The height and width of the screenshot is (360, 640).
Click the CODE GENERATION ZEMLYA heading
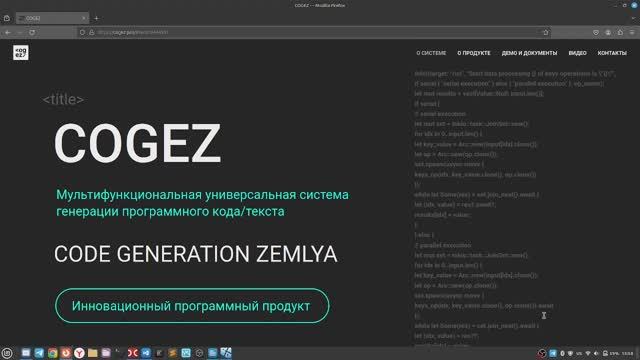click(196, 254)
